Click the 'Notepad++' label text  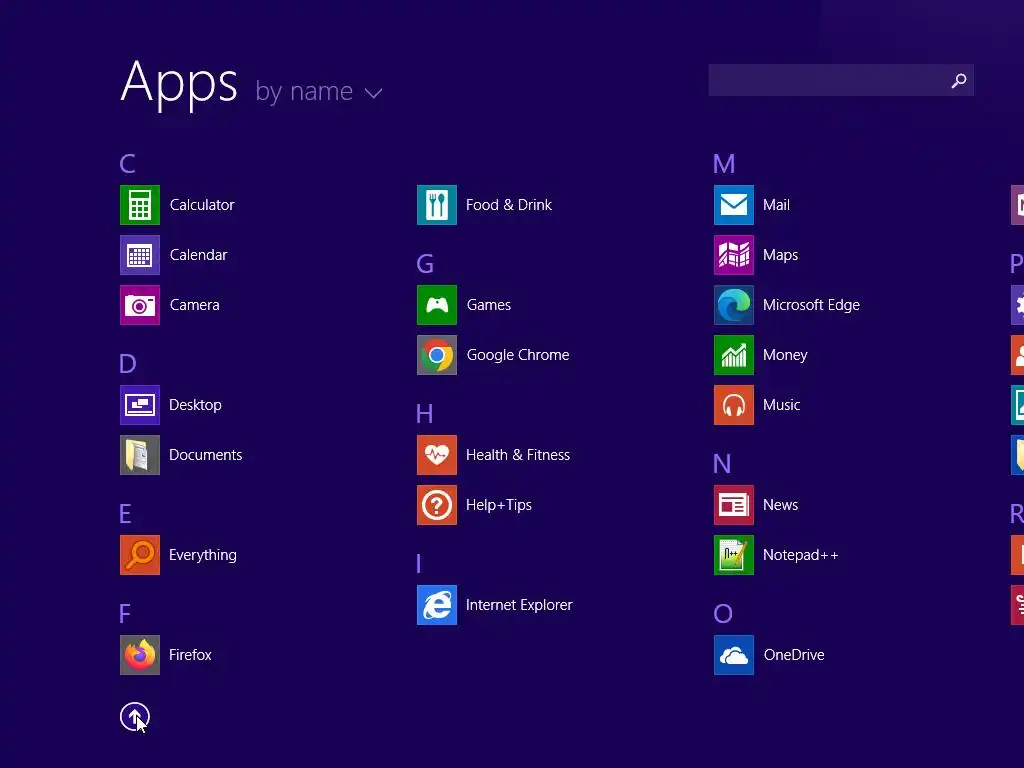point(801,555)
